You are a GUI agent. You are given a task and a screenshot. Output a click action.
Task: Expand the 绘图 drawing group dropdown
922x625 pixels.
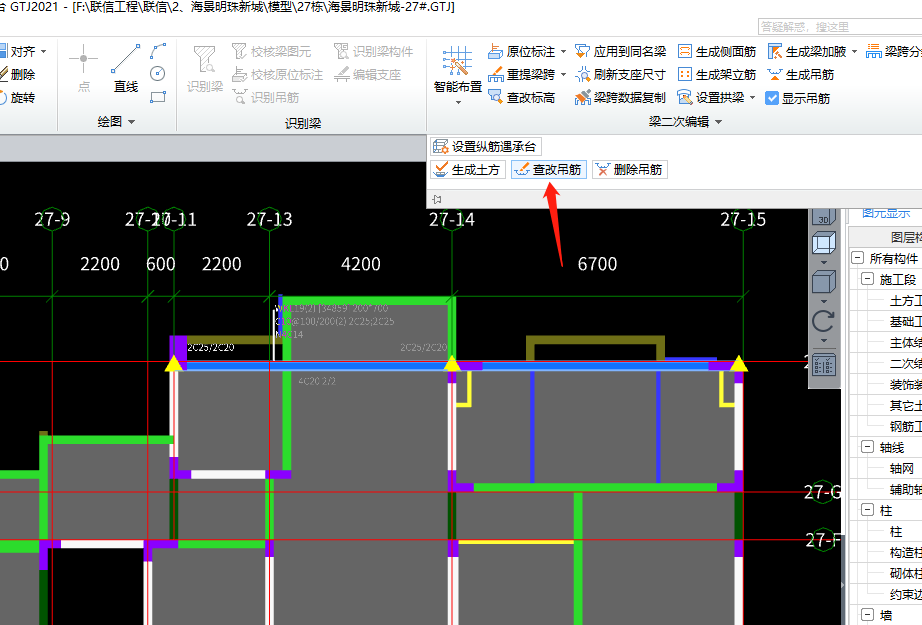coord(132,122)
